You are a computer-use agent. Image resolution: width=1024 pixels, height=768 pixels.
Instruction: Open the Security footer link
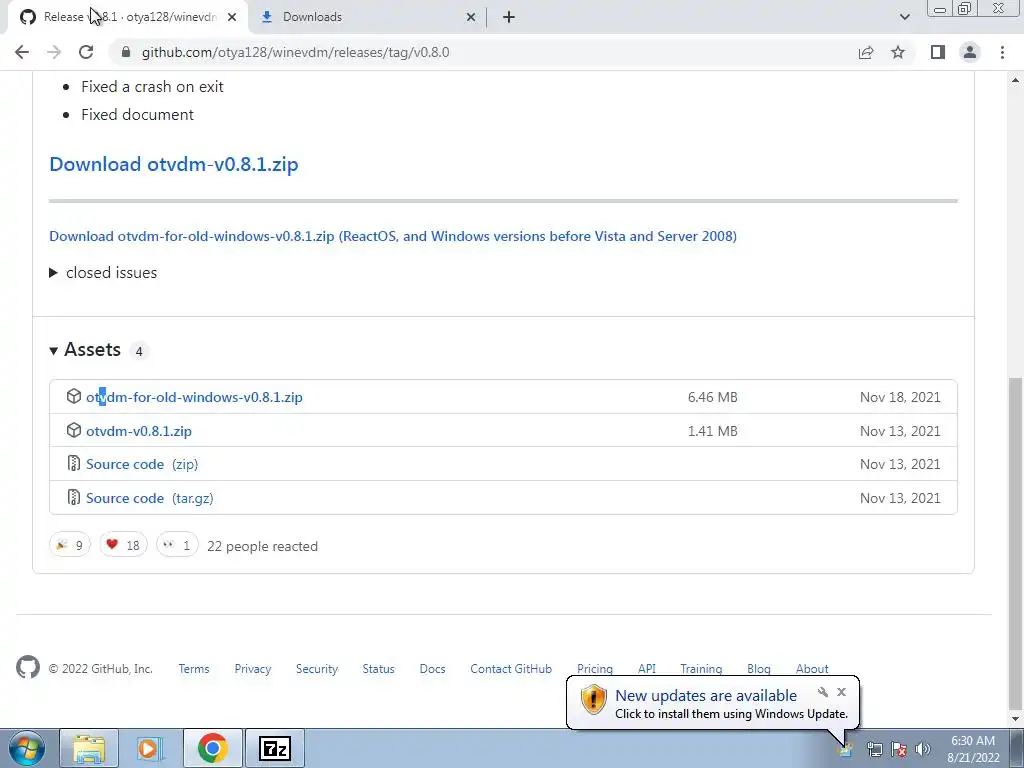[x=317, y=669]
